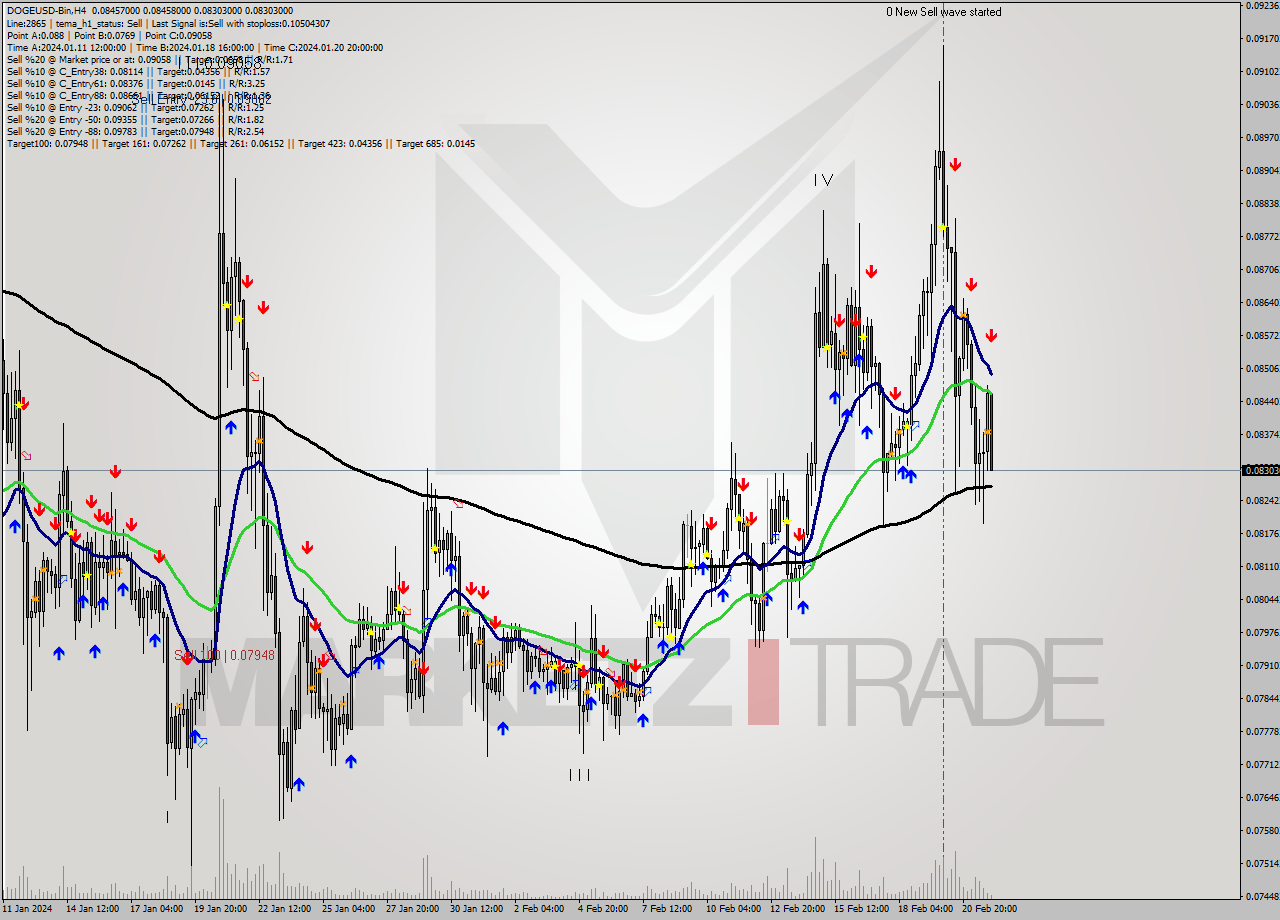Click the '20 Feb 20:00' date label
Image resolution: width=1280 pixels, height=920 pixels.
coord(988,909)
